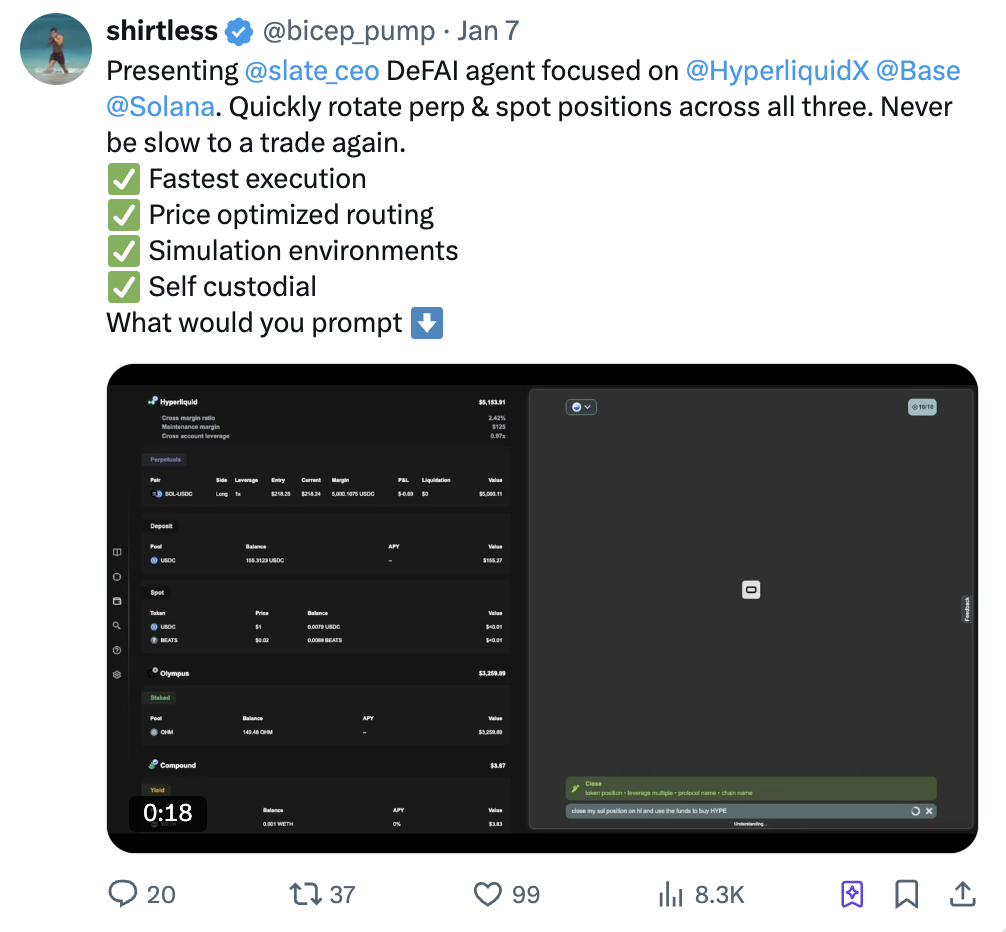The height and width of the screenshot is (932, 1006).
Task: Click the search icon in Slate sidebar
Action: click(x=117, y=626)
